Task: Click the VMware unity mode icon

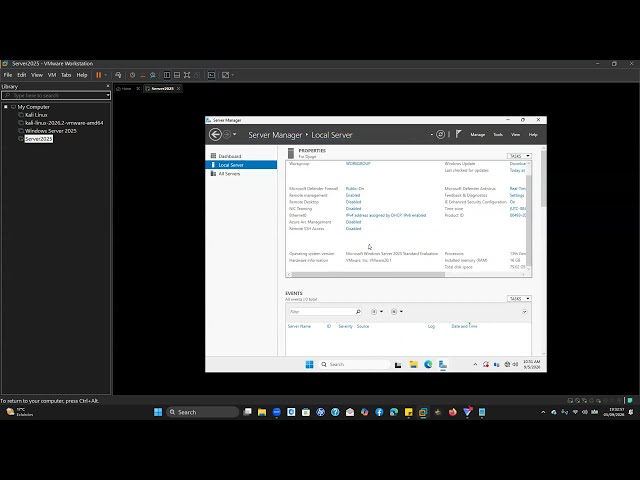Action: (197, 75)
